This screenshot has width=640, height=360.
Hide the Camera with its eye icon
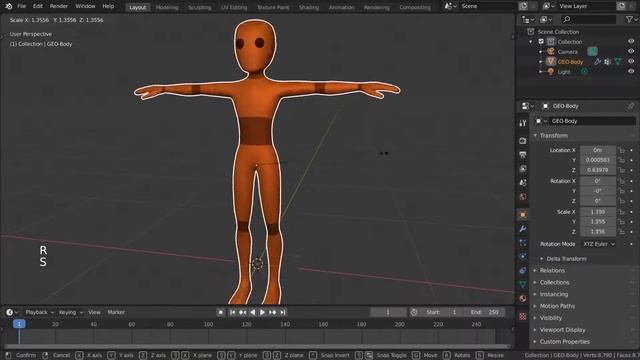point(631,51)
